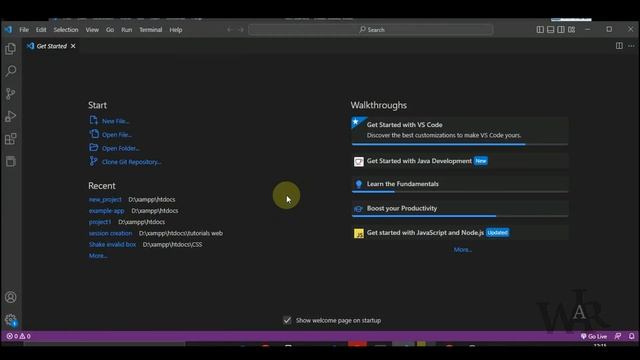Screen dimensions: 640x360
Task: Open notifications bell in status bar
Action: (x=631, y=336)
